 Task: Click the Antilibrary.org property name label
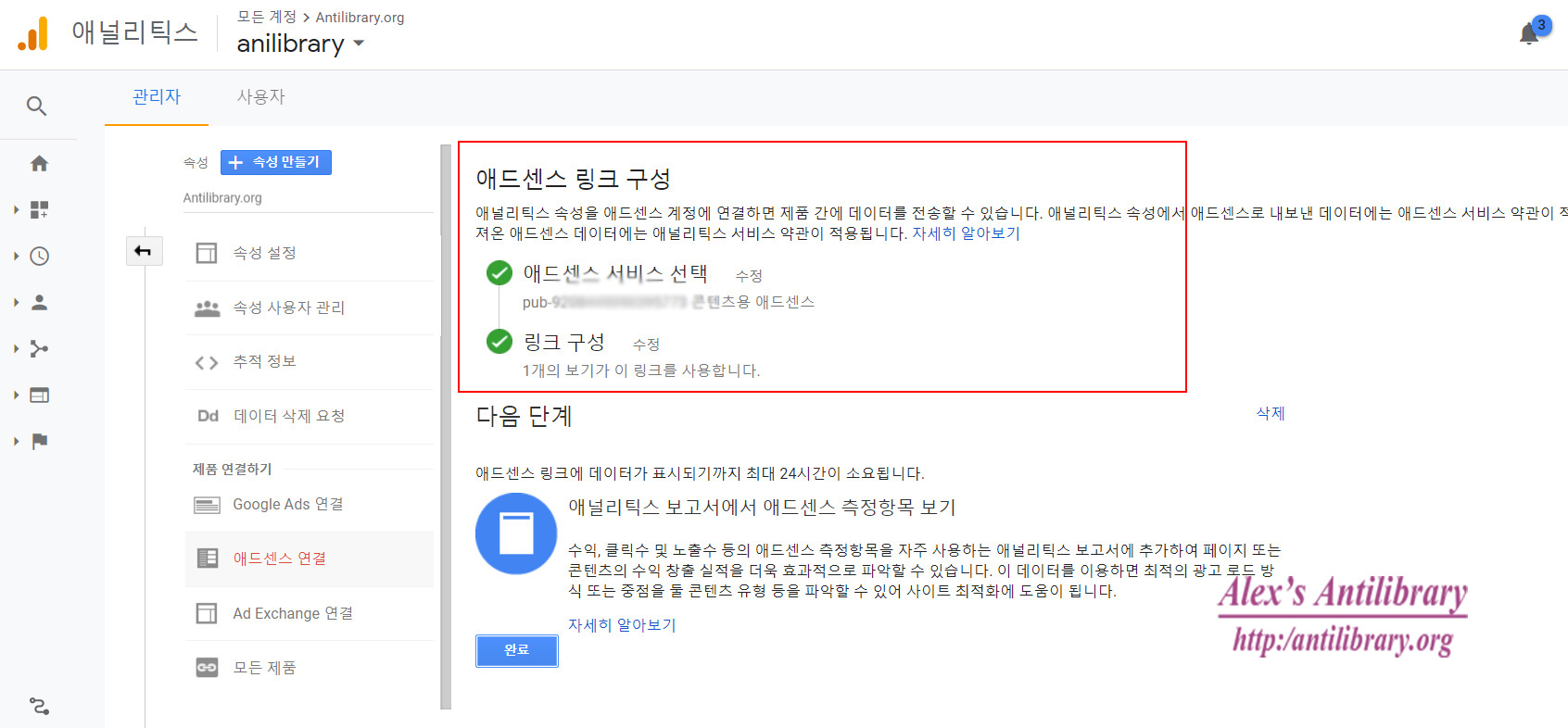[x=222, y=198]
